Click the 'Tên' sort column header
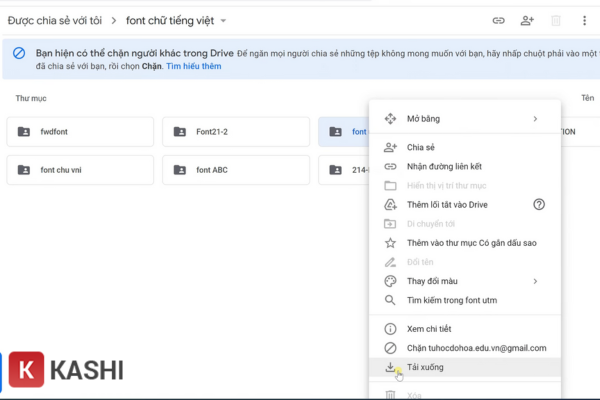This screenshot has height=400, width=600. (587, 98)
